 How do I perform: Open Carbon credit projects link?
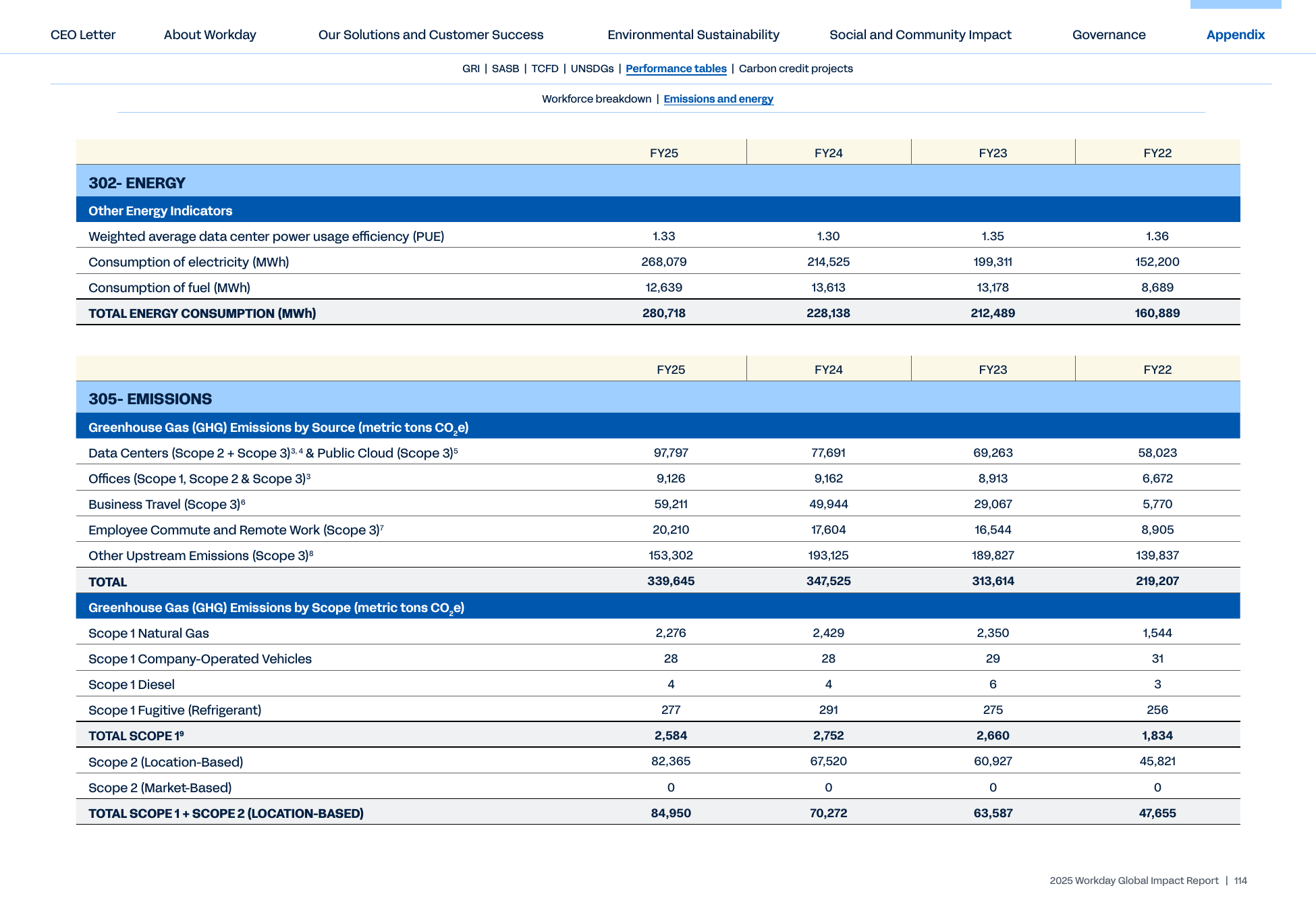click(x=796, y=68)
